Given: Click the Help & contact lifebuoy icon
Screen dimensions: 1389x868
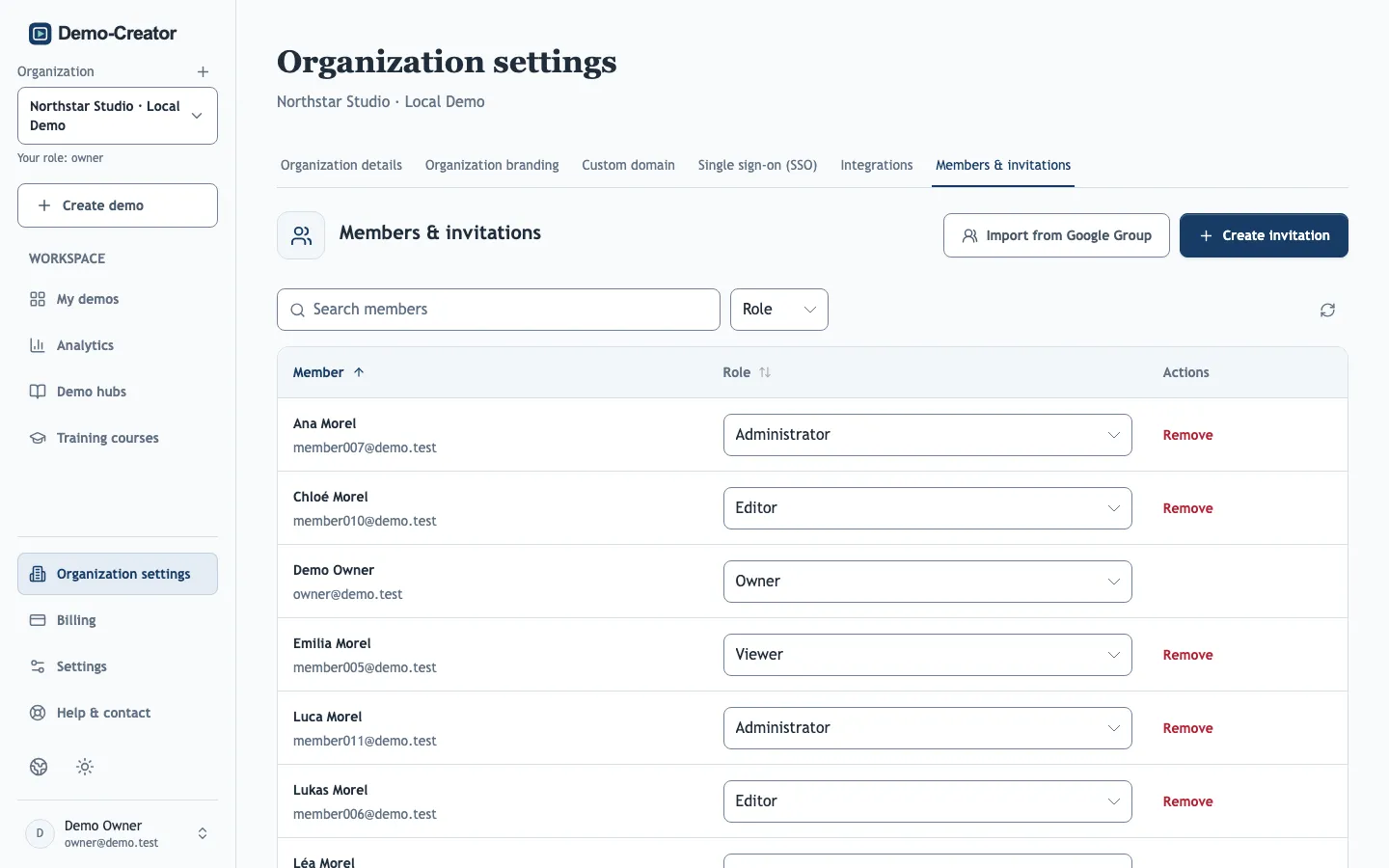Looking at the screenshot, I should (38, 713).
